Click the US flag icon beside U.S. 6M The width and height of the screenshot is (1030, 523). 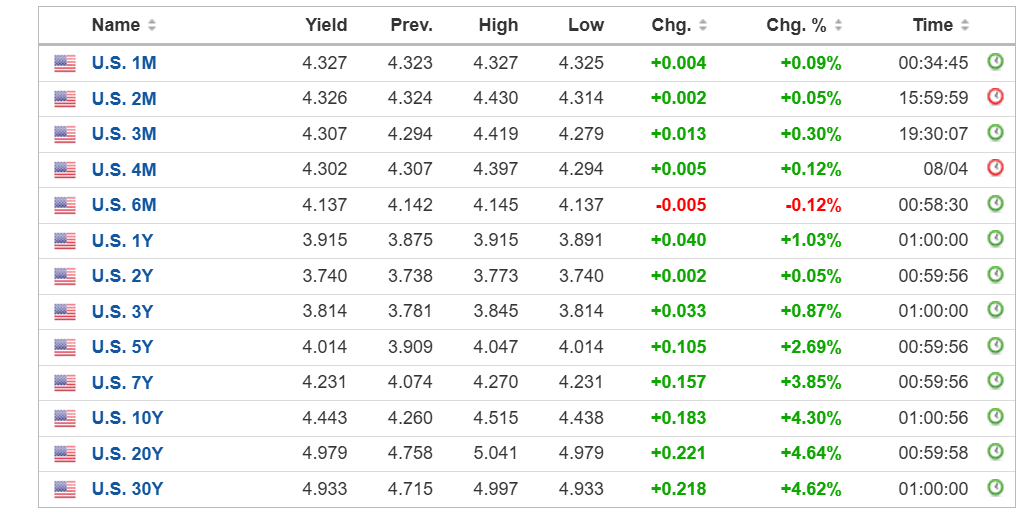(x=65, y=205)
